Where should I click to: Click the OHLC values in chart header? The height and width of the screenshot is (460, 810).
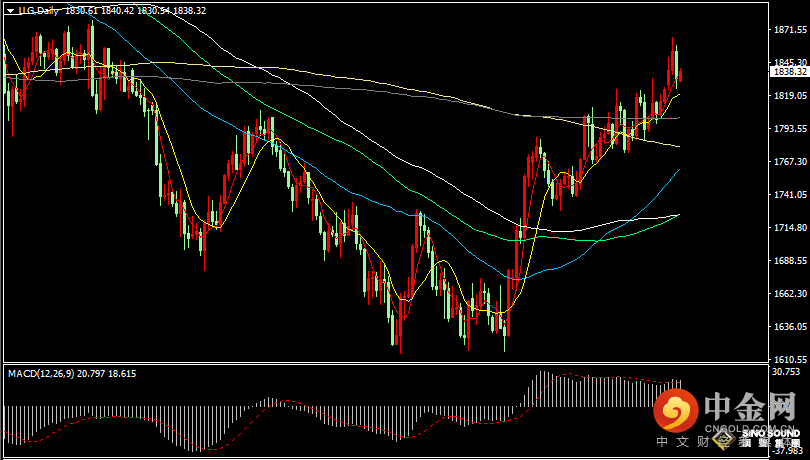[136, 10]
